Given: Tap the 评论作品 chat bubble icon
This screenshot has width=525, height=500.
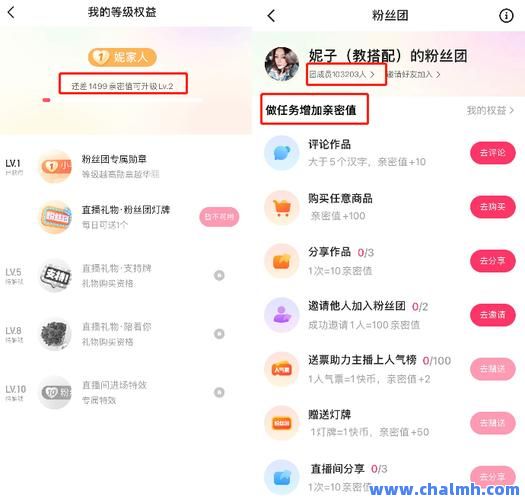Looking at the screenshot, I should [282, 153].
